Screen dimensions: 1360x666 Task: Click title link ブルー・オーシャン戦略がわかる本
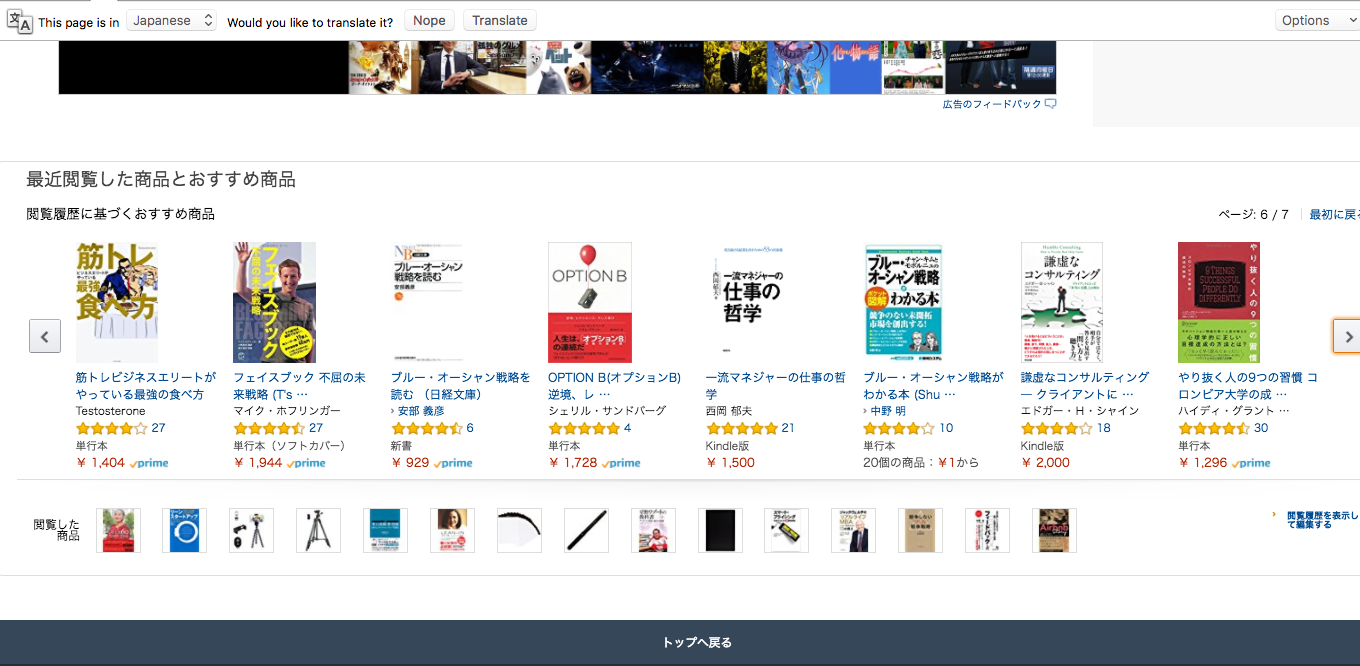pos(933,386)
